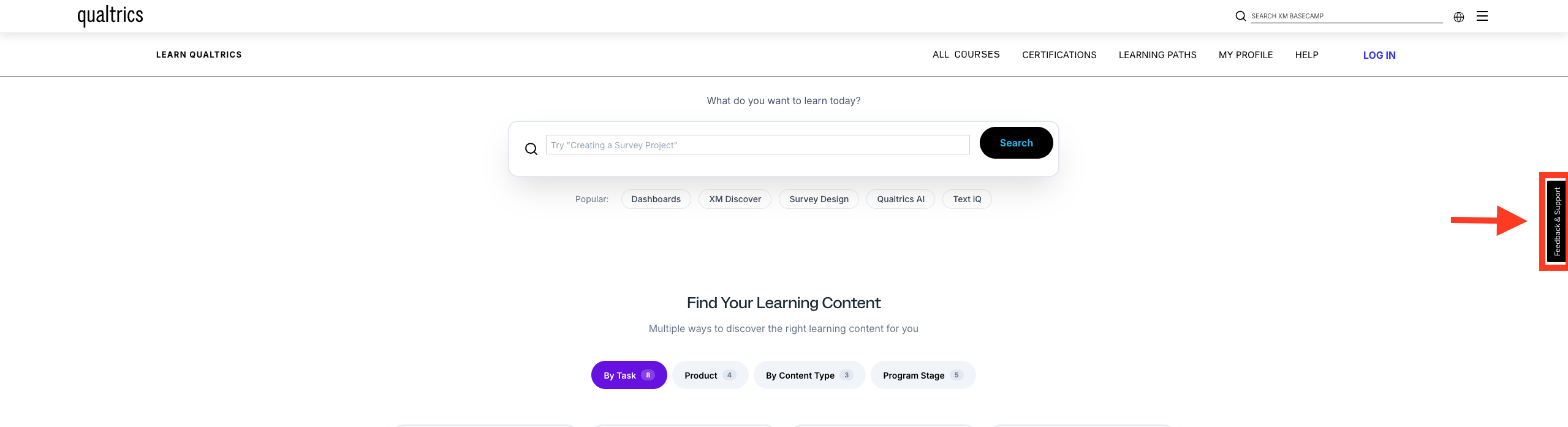This screenshot has height=427, width=1568.
Task: Open the hamburger navigation menu
Action: coord(1482,16)
